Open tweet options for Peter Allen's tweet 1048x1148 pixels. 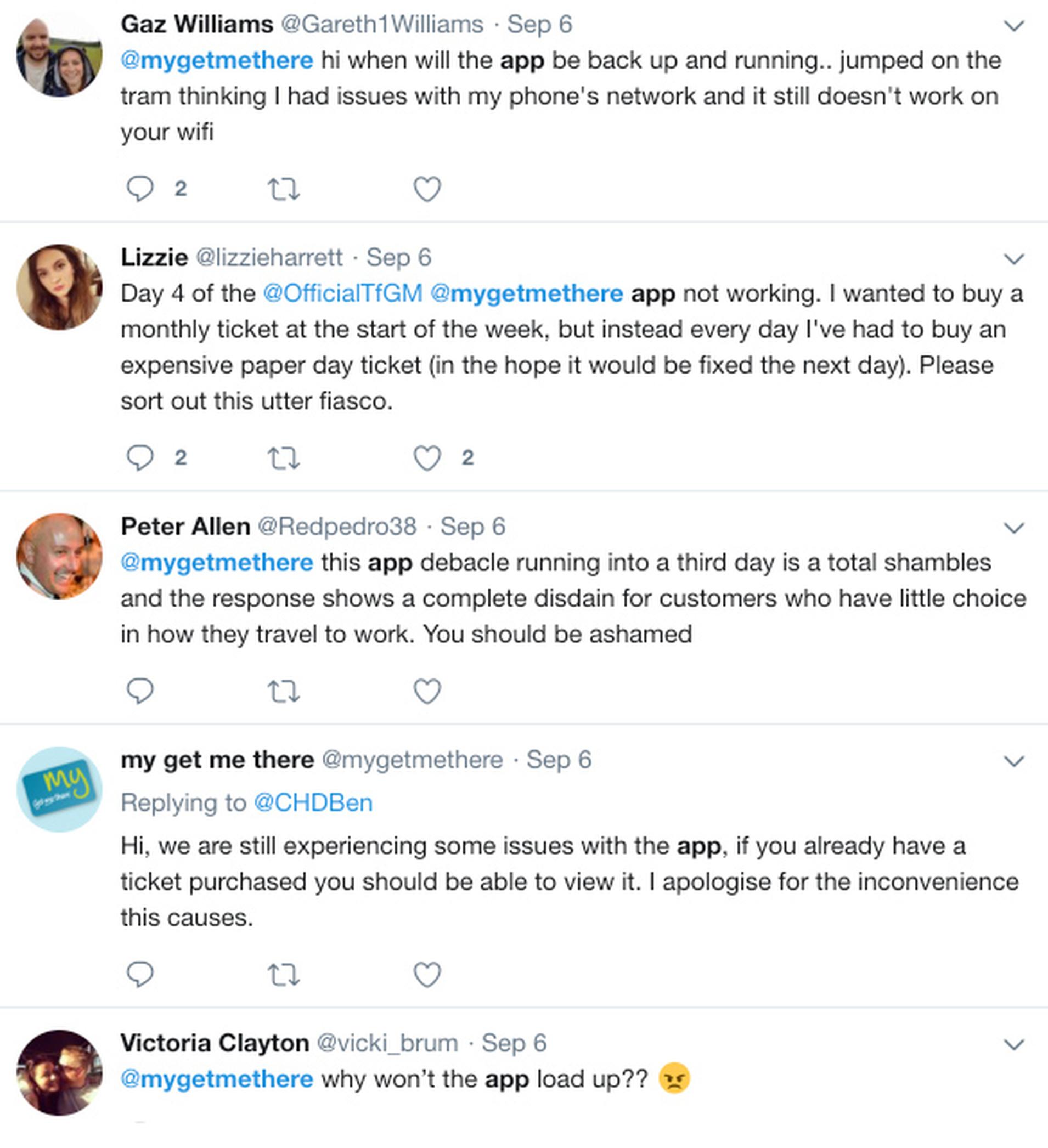point(1014,528)
